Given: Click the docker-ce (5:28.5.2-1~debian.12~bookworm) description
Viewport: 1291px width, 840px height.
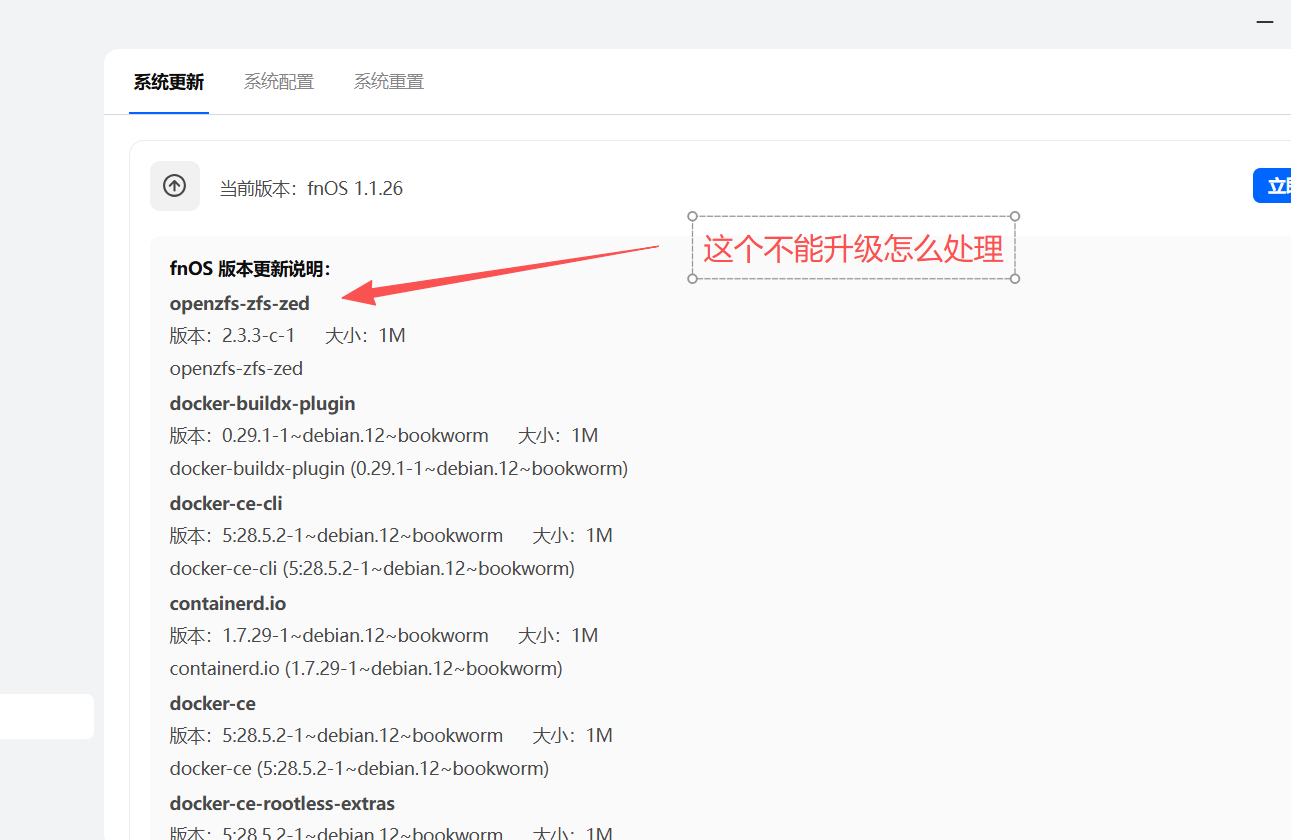Looking at the screenshot, I should coord(359,768).
